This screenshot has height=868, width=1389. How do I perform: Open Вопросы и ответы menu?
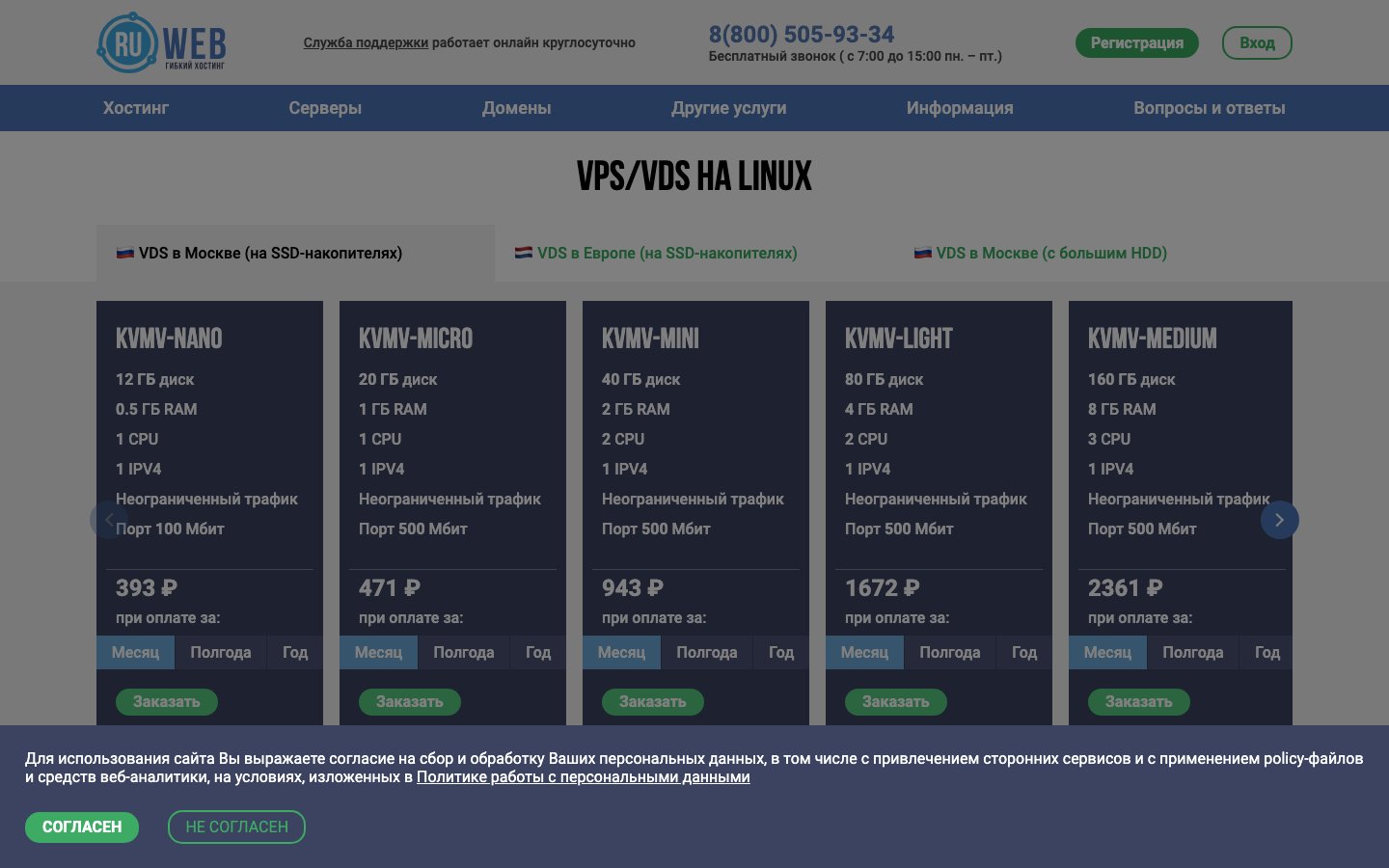point(1210,108)
